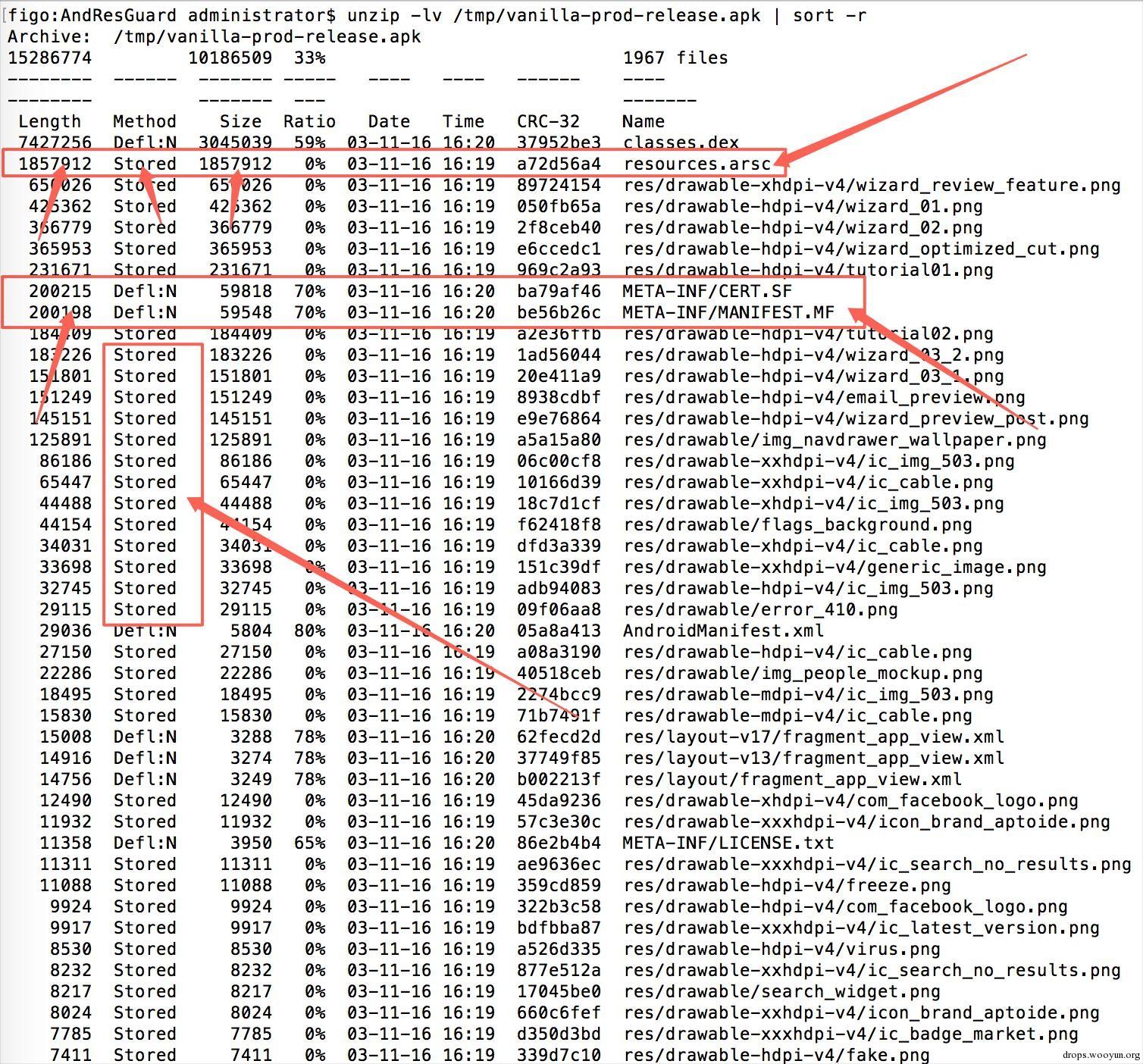Click the total length value "15286774"
The width and height of the screenshot is (1143, 1064).
point(49,58)
